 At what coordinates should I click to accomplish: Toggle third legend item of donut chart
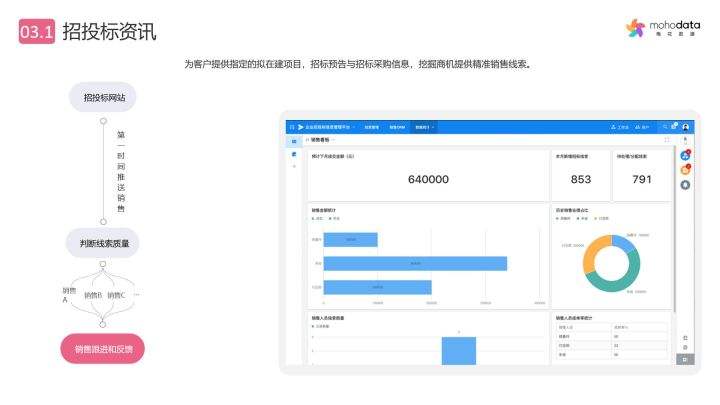(x=602, y=219)
